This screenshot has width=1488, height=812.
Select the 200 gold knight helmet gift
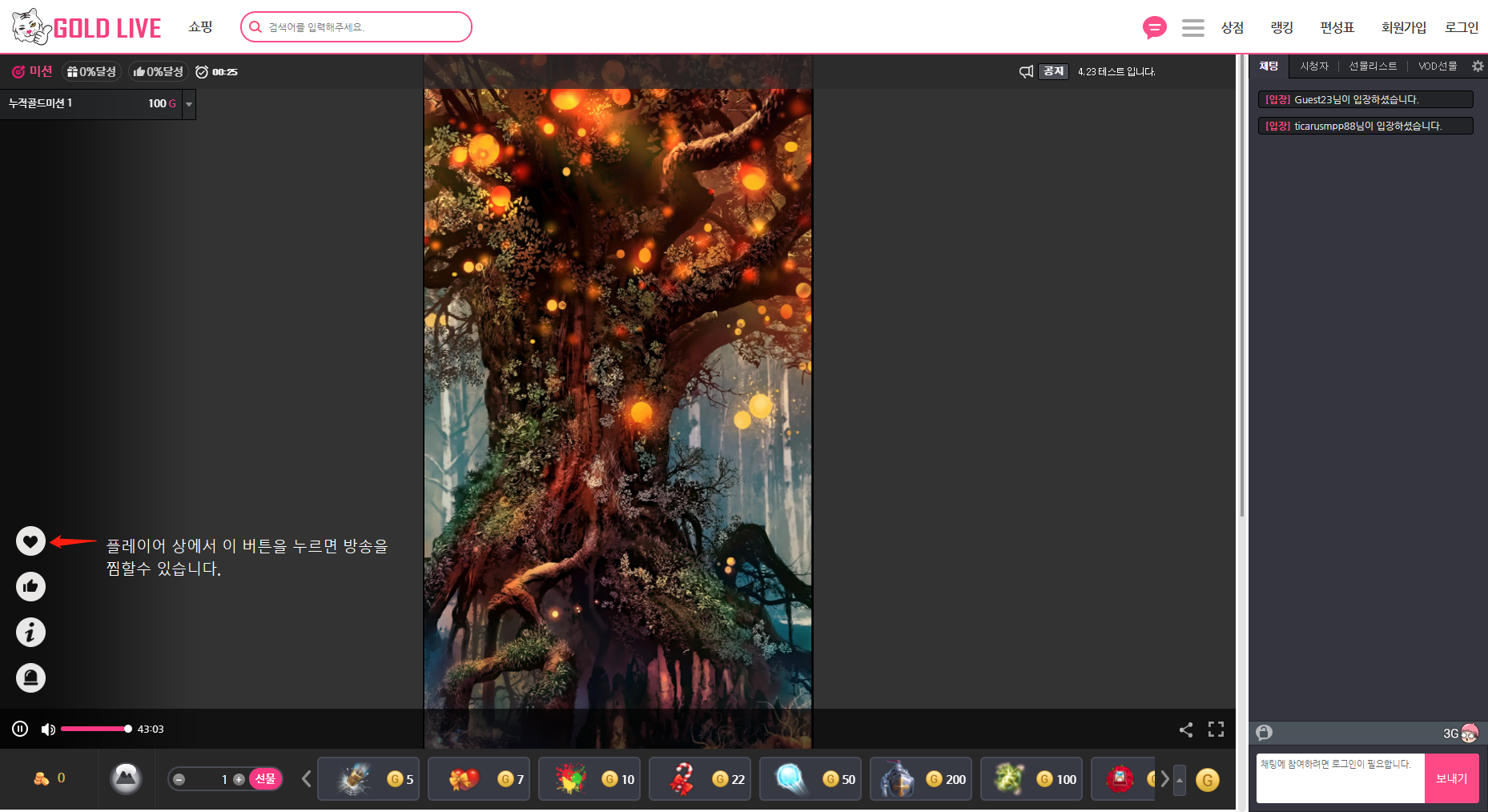[x=921, y=779]
